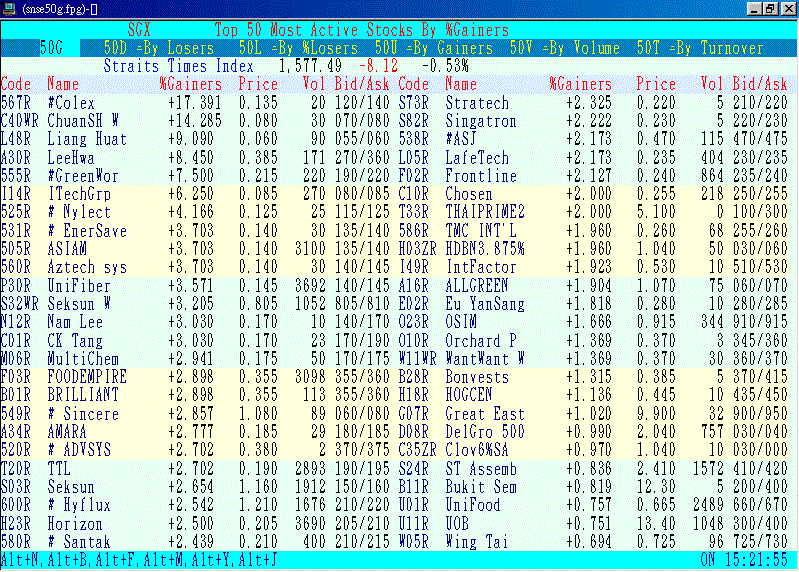Click the Chosen stock name
This screenshot has width=799, height=572.
tap(469, 194)
